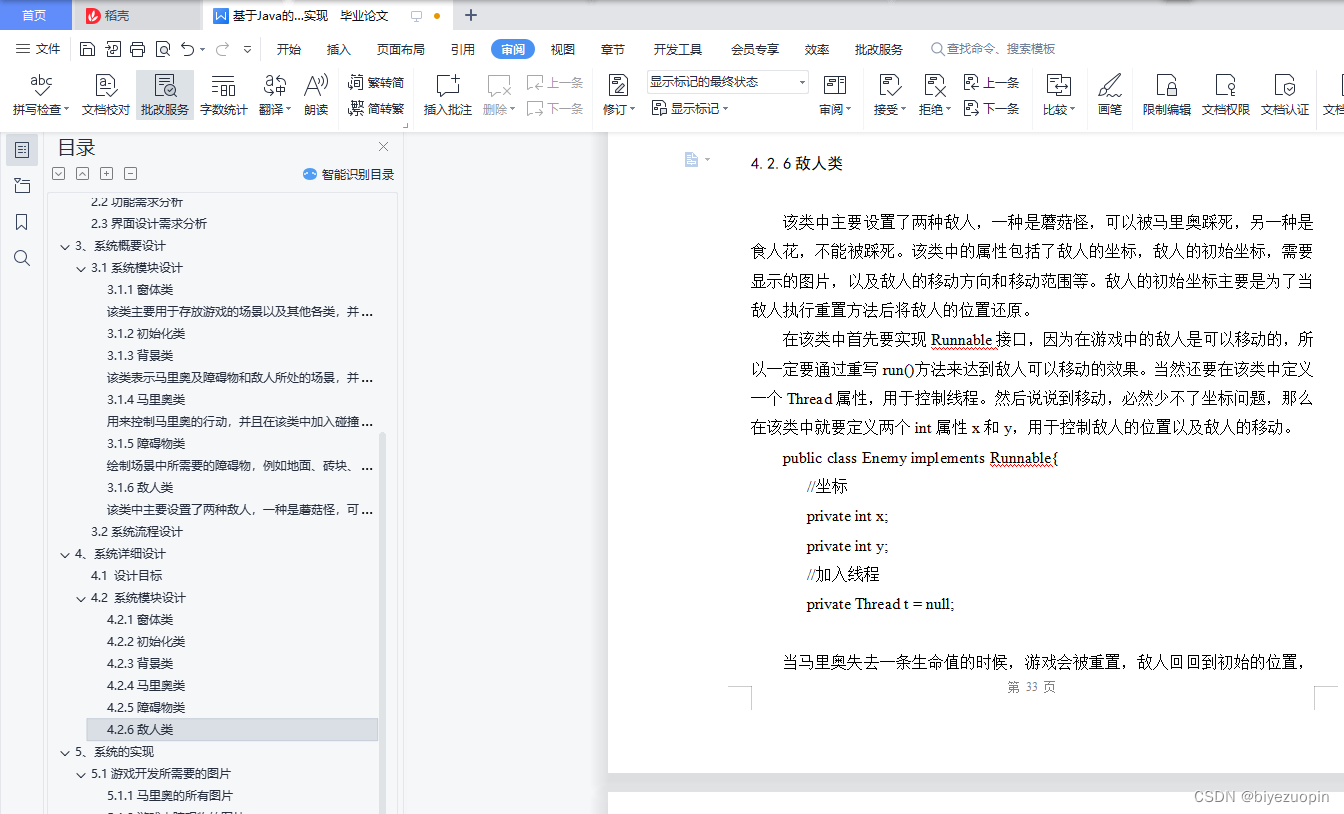Screen dimensions: 1344x814
Task: Click the Print Preview icon
Action: click(x=162, y=49)
